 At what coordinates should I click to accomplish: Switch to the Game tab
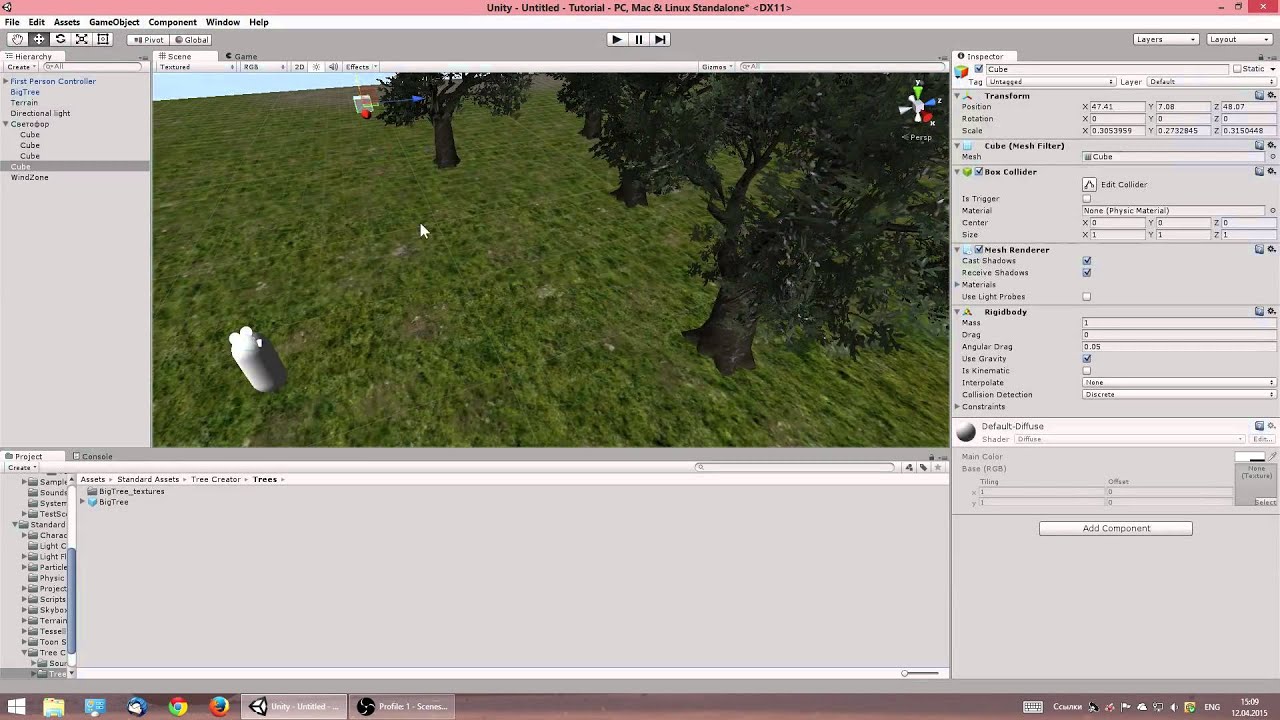tap(241, 56)
